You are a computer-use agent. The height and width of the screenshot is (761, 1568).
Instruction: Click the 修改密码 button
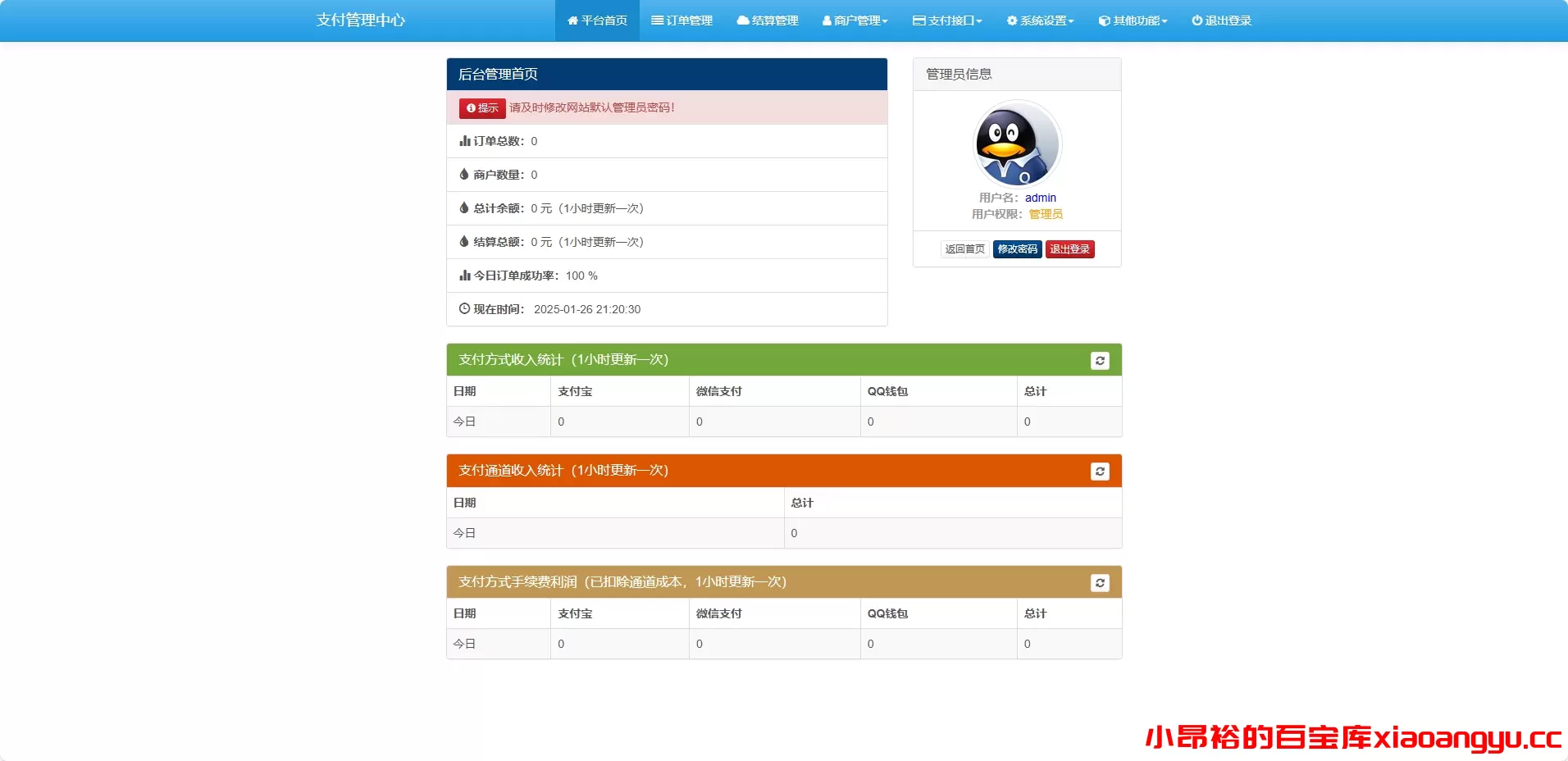point(1017,248)
